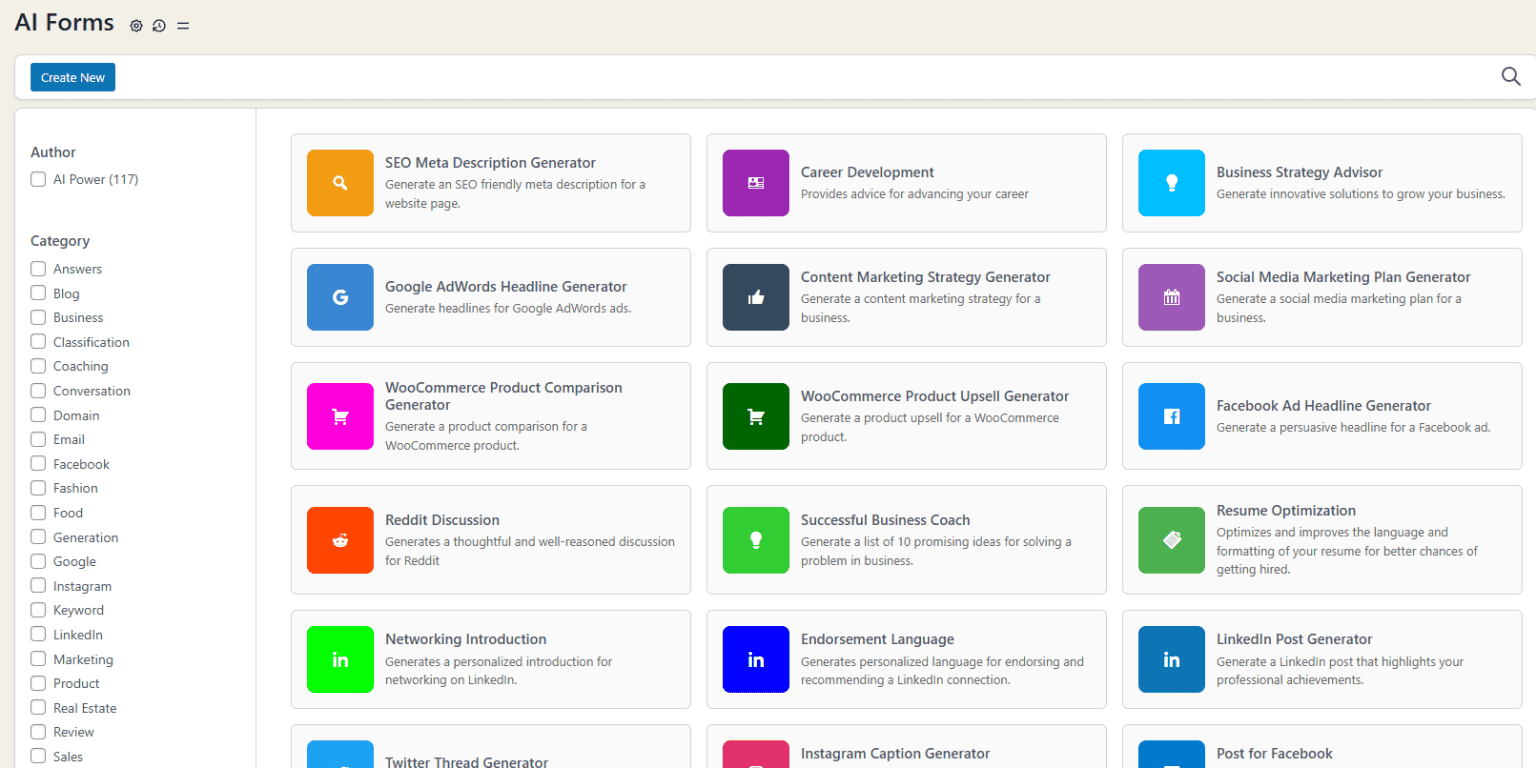Viewport: 1536px width, 768px height.
Task: Click the Content Marketing thumbs-up icon
Action: pyautogui.click(x=756, y=297)
